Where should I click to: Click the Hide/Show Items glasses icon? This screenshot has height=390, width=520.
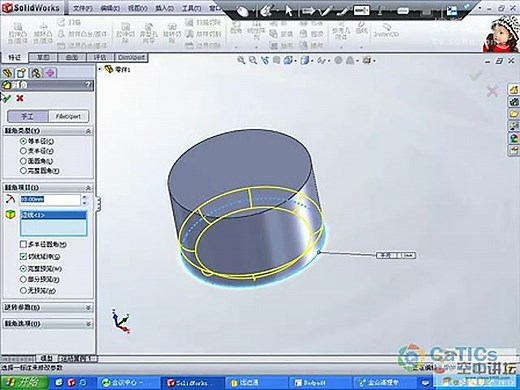(321, 60)
